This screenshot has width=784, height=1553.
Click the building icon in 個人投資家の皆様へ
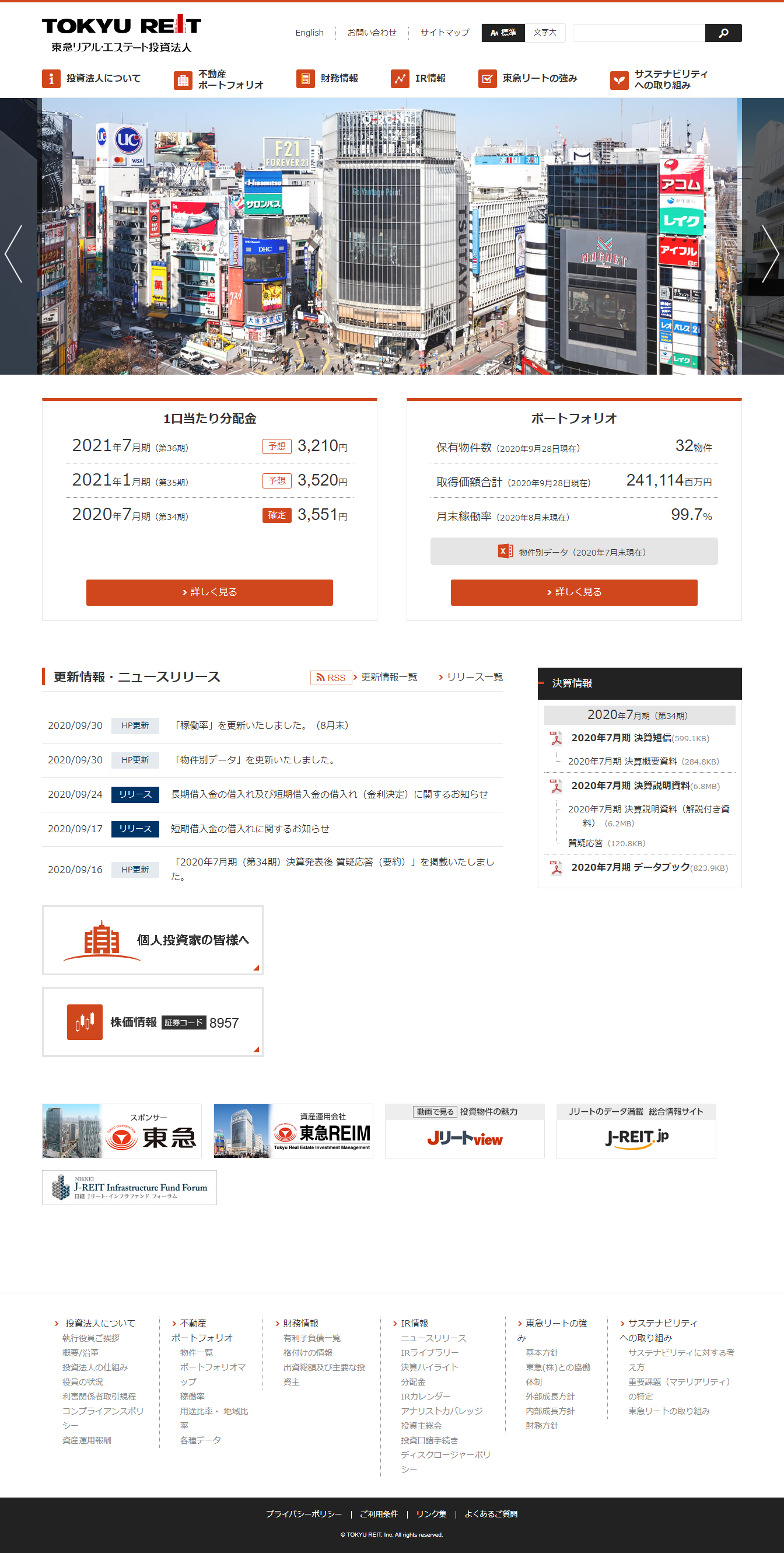101,939
